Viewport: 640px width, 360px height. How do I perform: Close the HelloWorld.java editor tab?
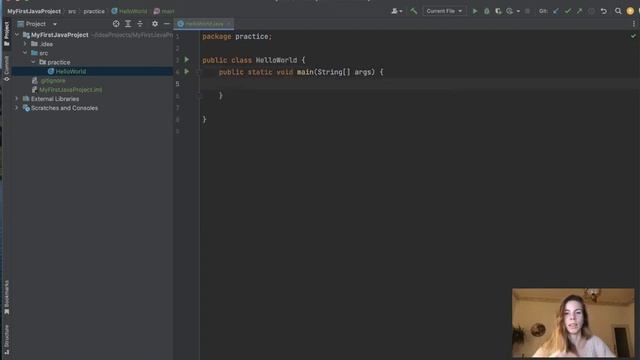pos(229,24)
